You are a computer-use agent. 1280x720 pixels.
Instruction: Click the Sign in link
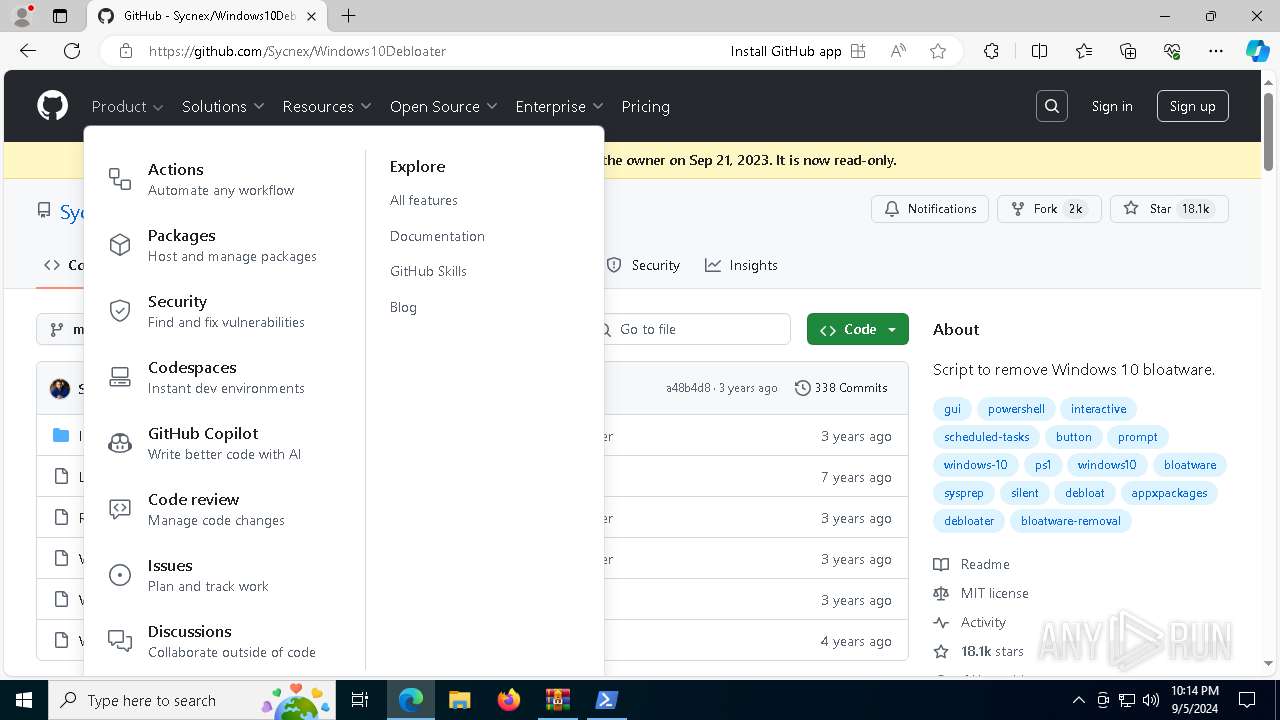pyautogui.click(x=1112, y=106)
